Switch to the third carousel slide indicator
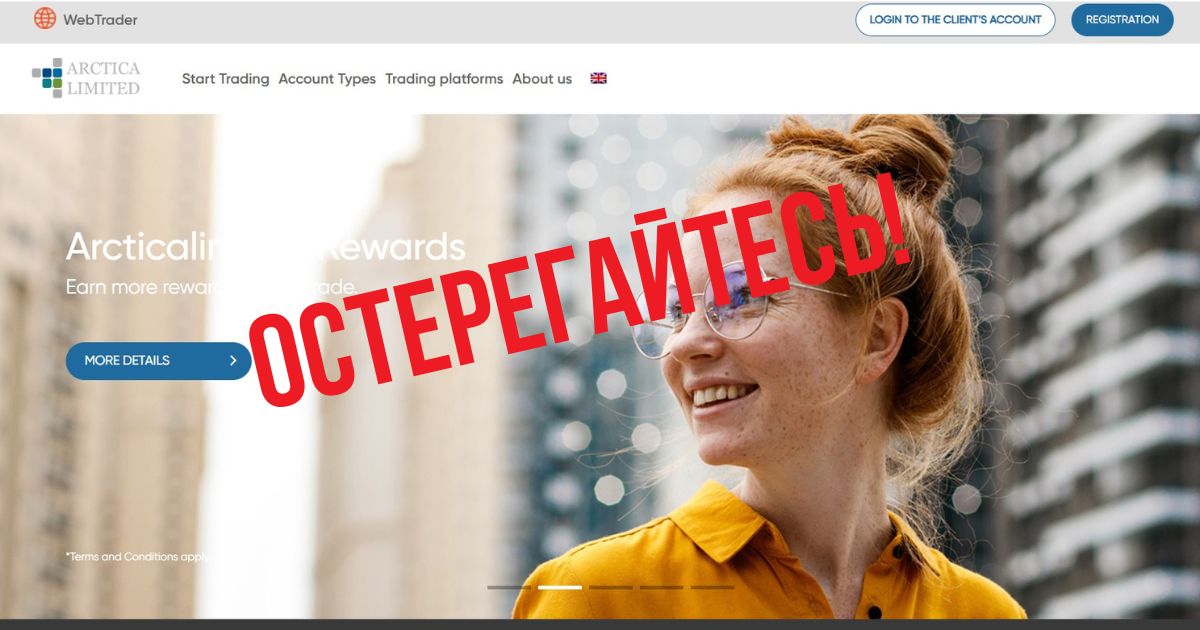 tap(611, 587)
